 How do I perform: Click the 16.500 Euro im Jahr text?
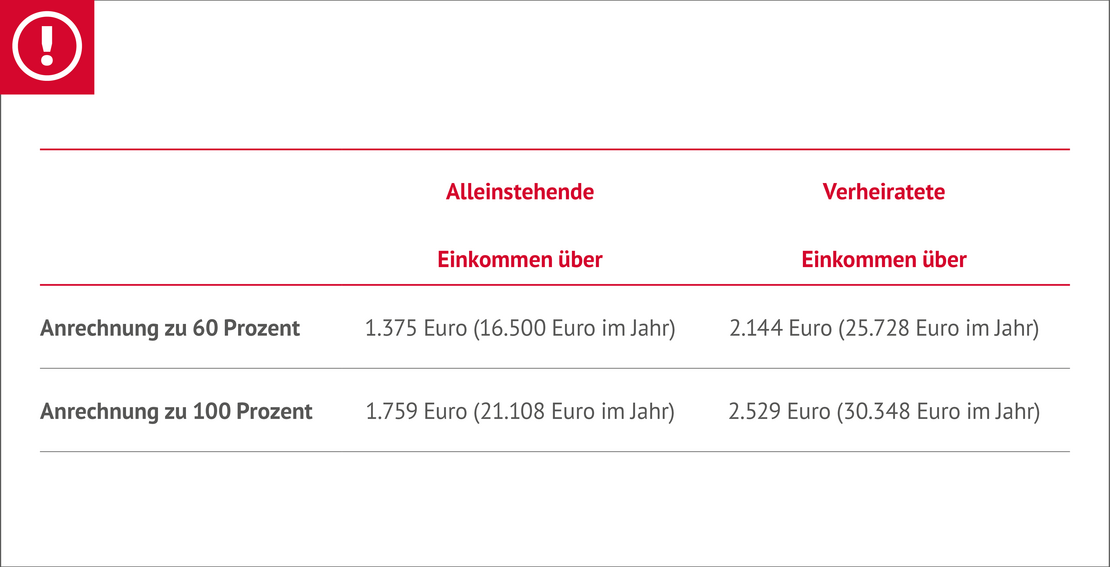(x=576, y=328)
